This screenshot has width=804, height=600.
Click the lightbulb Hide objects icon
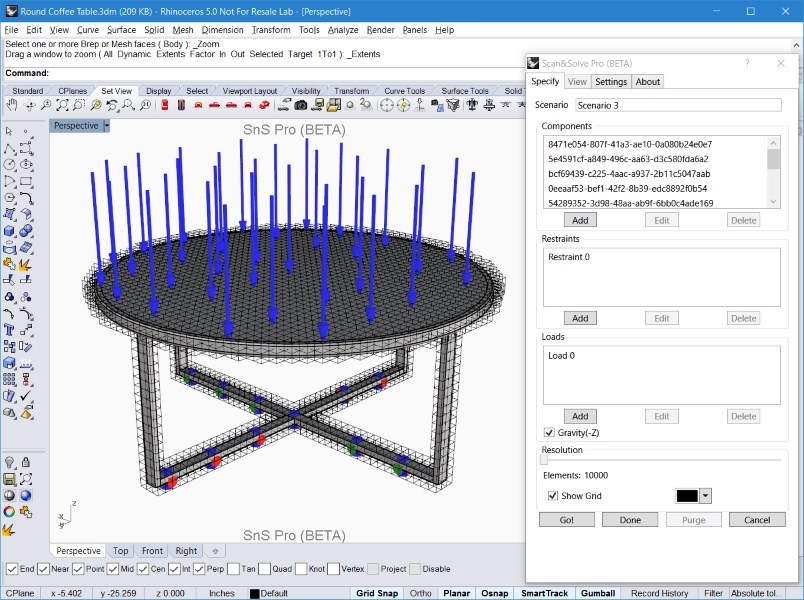coord(9,463)
